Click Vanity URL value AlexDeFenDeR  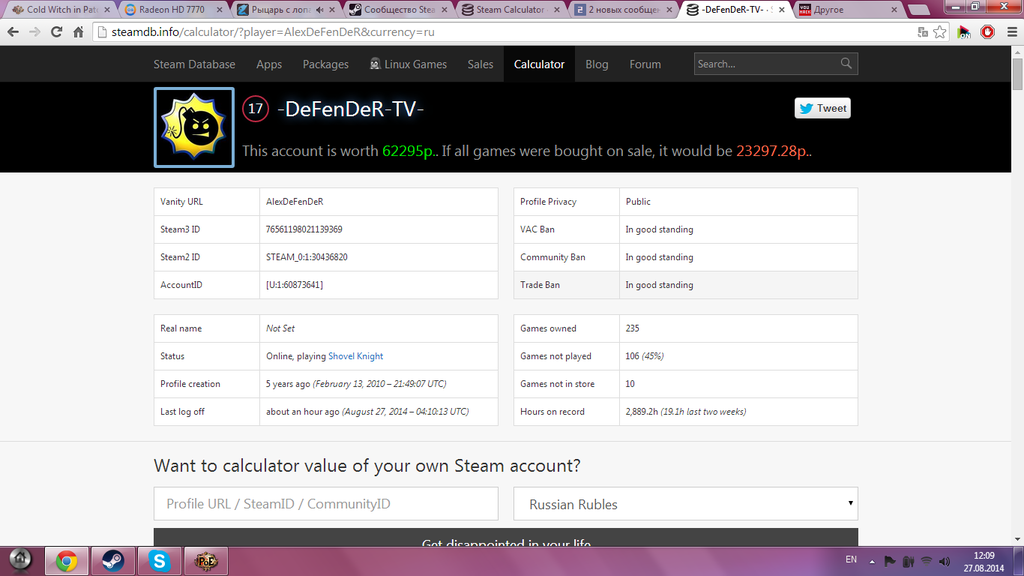(x=295, y=202)
